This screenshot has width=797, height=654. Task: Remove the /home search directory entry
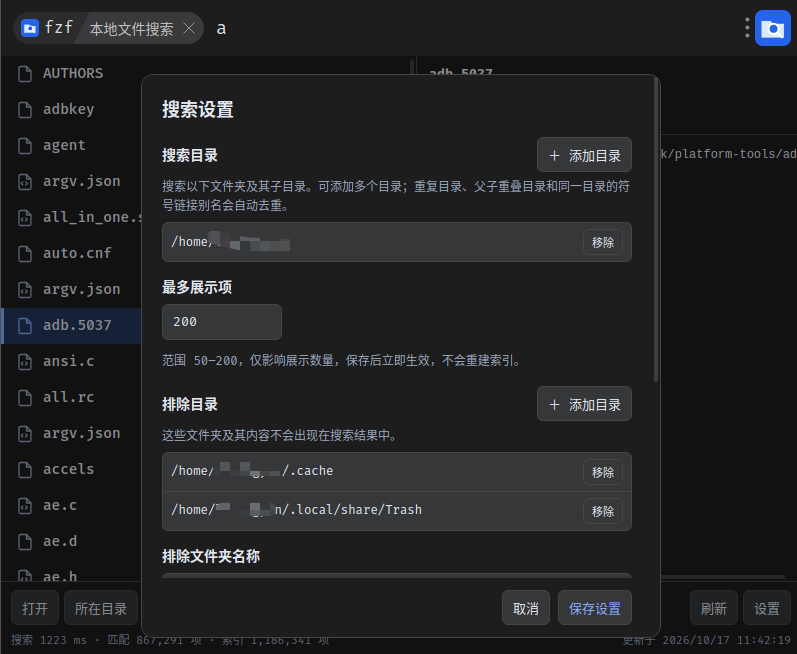(603, 242)
